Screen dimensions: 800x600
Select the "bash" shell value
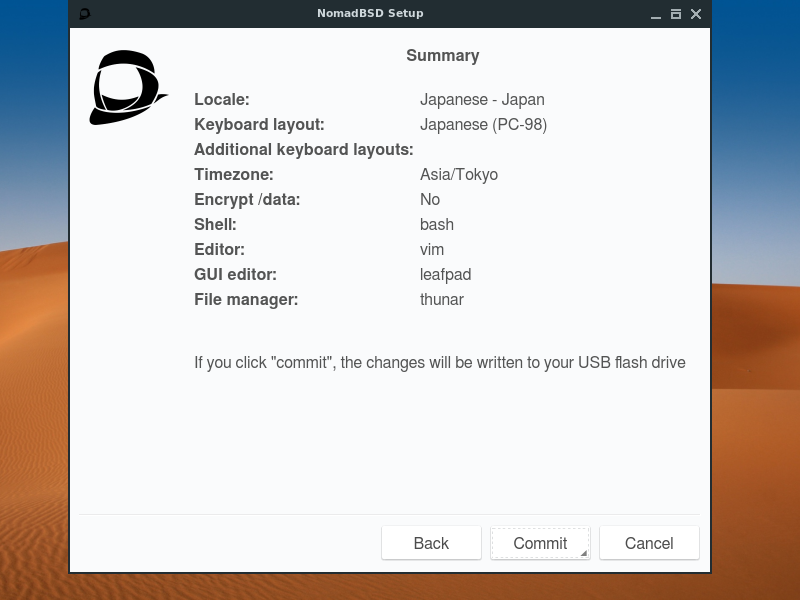coord(437,224)
